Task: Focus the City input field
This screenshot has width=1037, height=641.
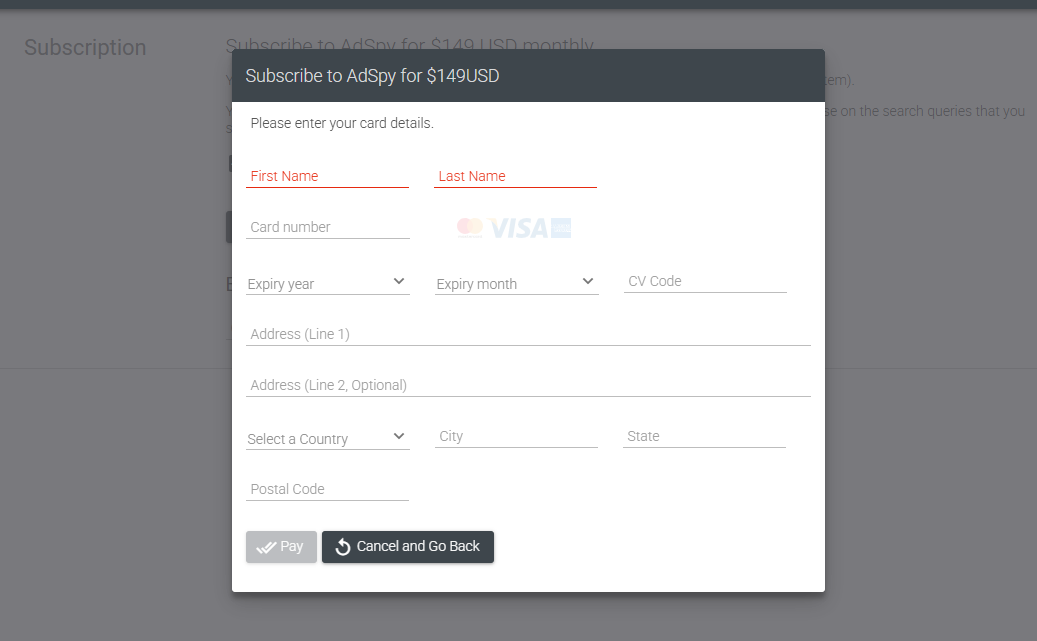Action: click(x=516, y=436)
